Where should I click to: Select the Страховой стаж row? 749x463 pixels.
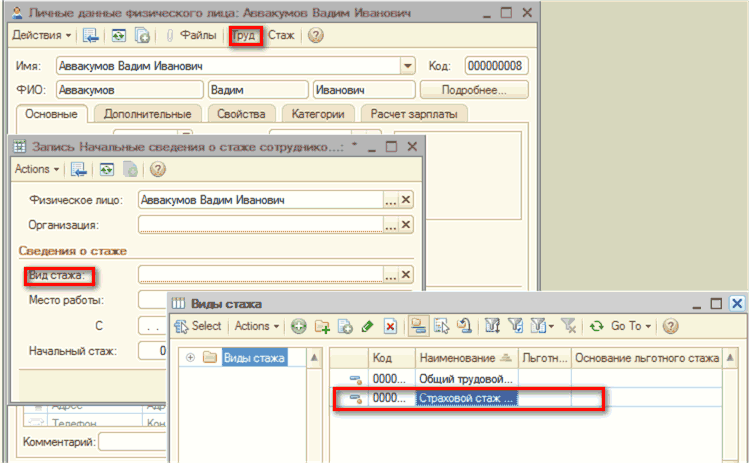466,399
